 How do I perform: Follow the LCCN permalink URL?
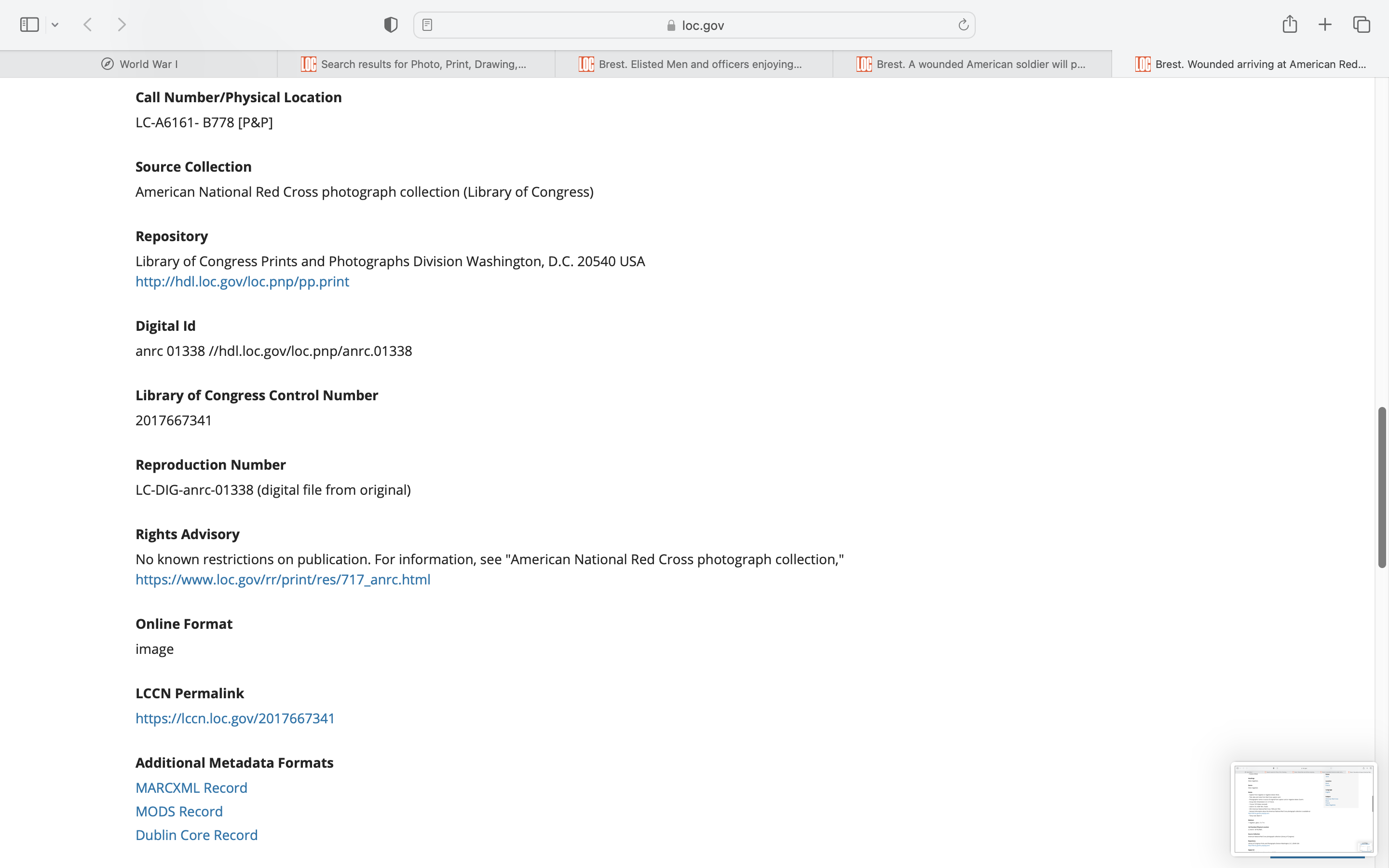pos(235,718)
